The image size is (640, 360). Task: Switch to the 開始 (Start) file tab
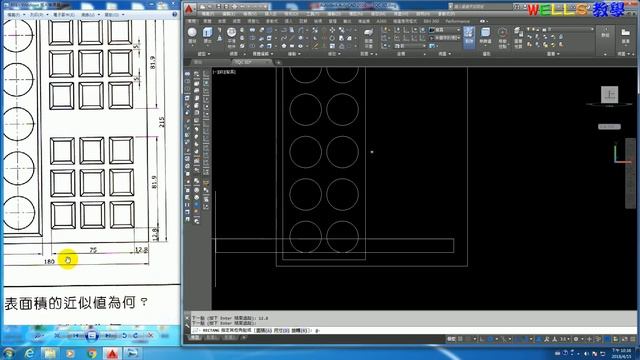[198, 62]
